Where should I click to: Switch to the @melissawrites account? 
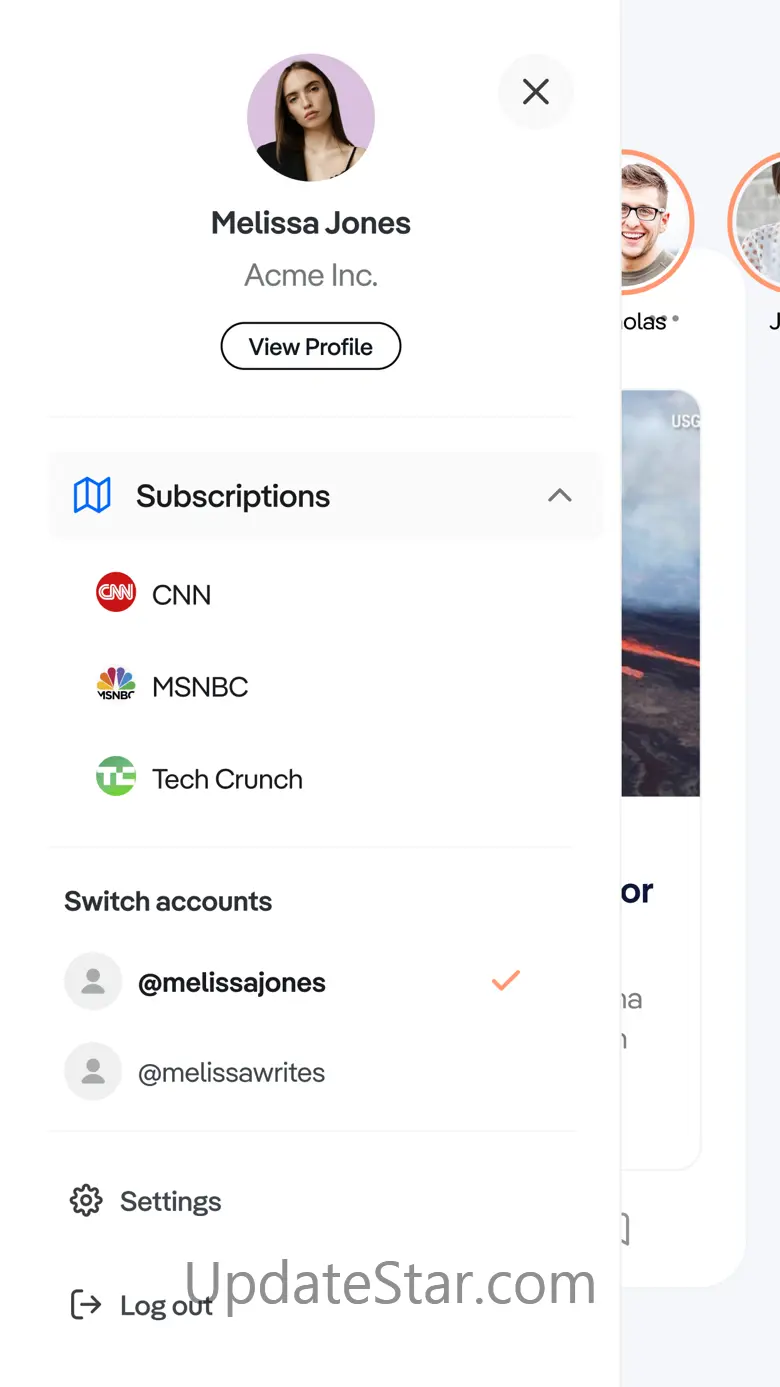pos(232,1073)
